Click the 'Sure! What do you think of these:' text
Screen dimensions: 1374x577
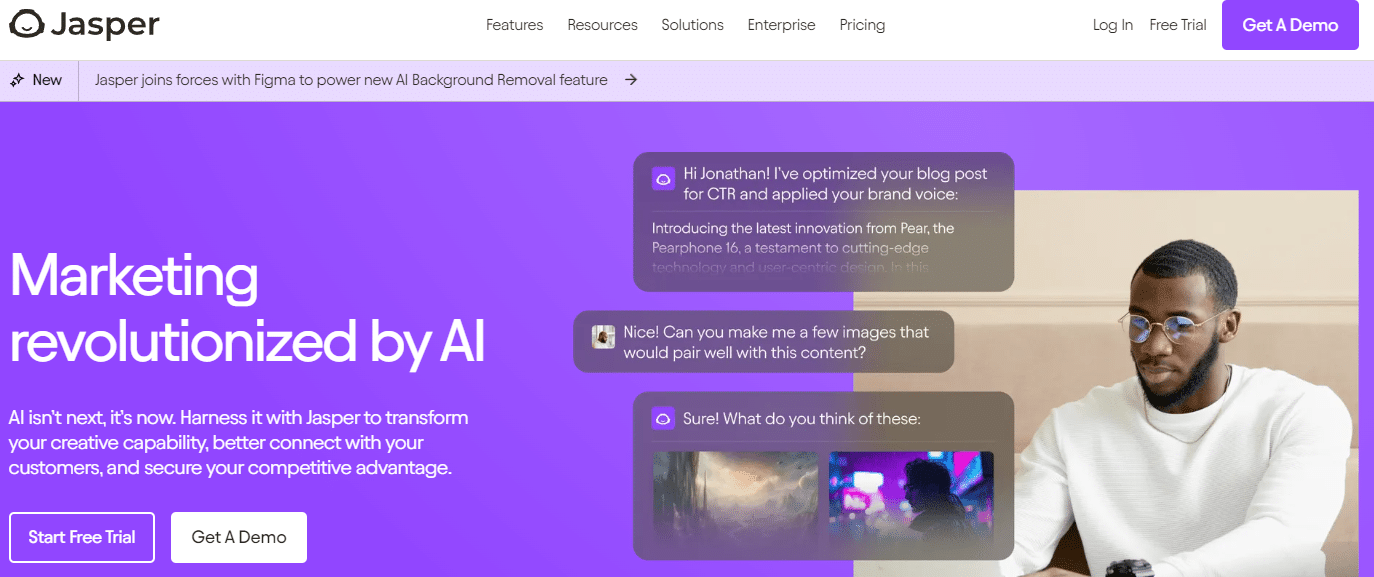(x=802, y=418)
